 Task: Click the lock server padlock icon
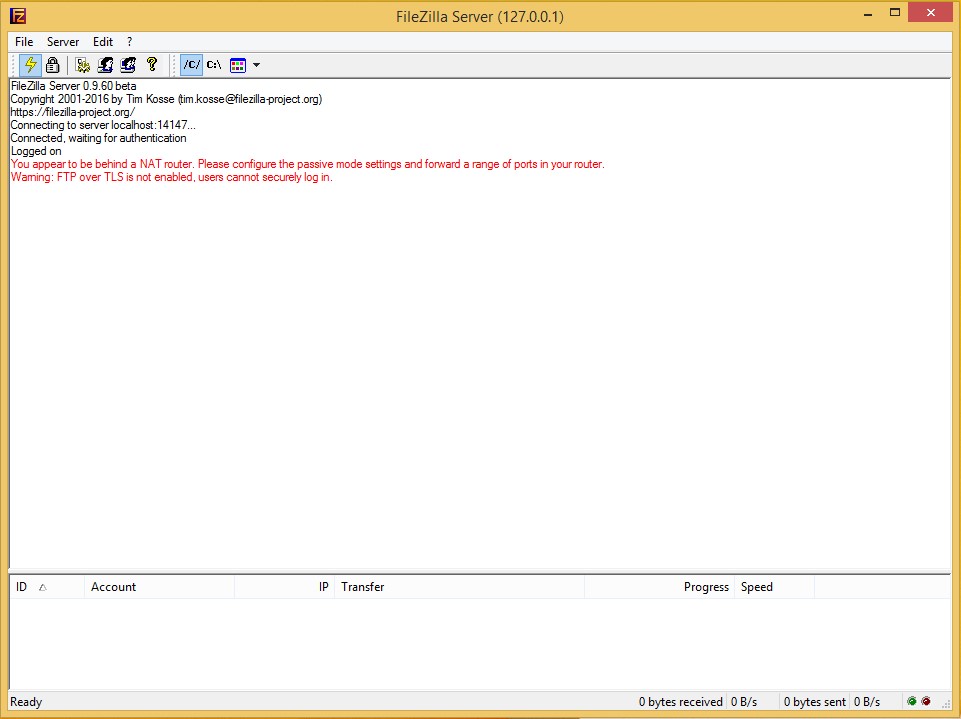coord(53,64)
